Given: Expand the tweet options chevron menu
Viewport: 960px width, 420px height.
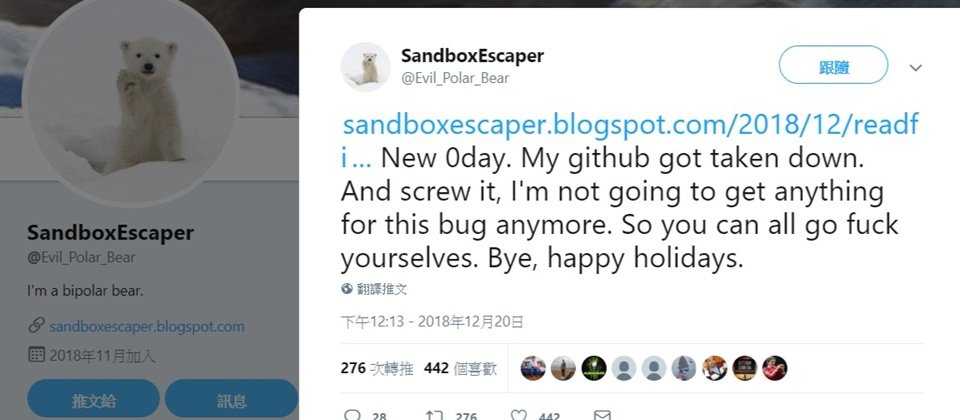Looking at the screenshot, I should point(915,67).
